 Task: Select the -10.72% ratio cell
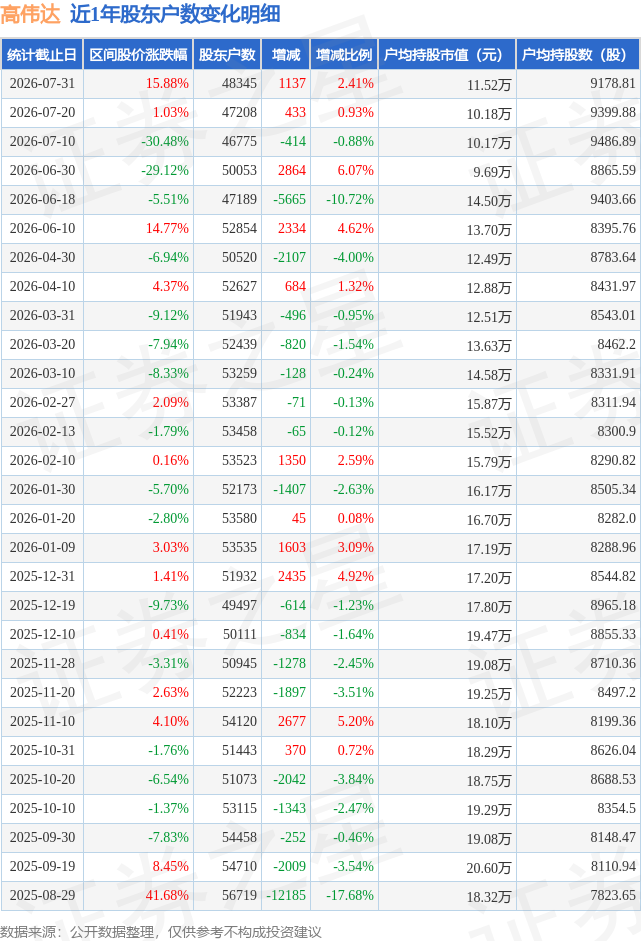(350, 199)
